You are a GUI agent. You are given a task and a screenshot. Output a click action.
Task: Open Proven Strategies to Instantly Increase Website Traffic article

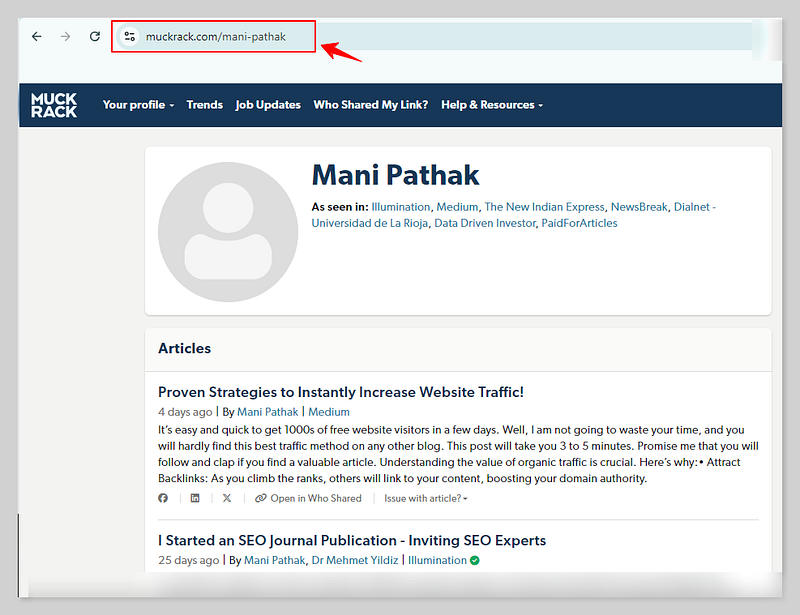click(x=341, y=392)
